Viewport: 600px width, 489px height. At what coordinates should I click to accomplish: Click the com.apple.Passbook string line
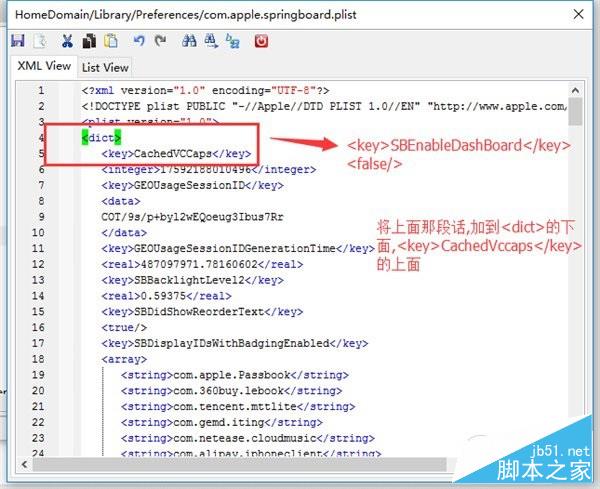pos(235,375)
